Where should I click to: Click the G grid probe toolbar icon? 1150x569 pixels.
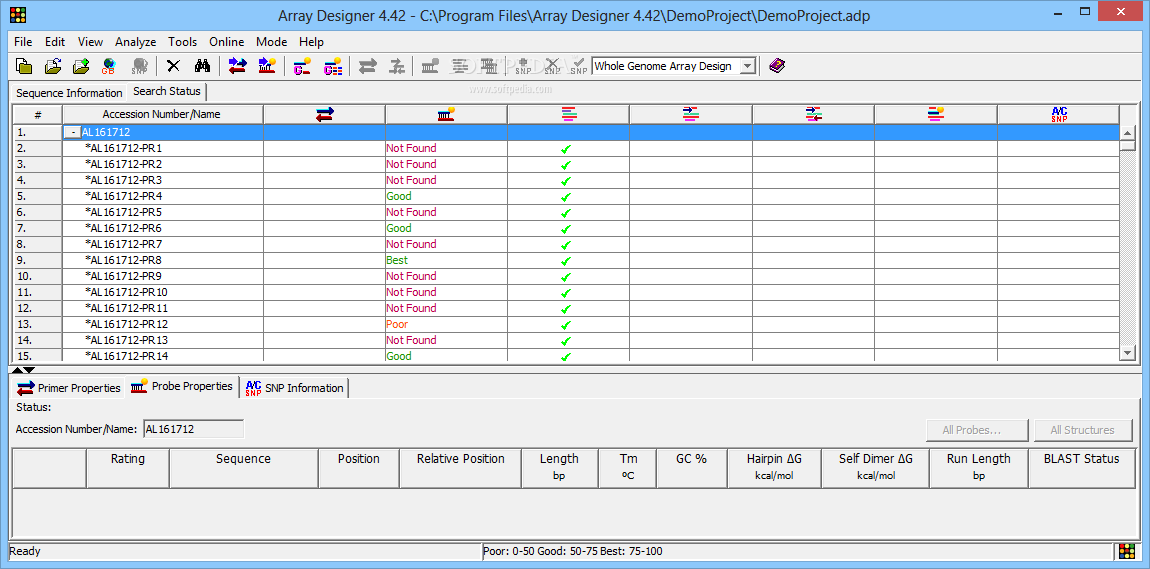click(333, 66)
